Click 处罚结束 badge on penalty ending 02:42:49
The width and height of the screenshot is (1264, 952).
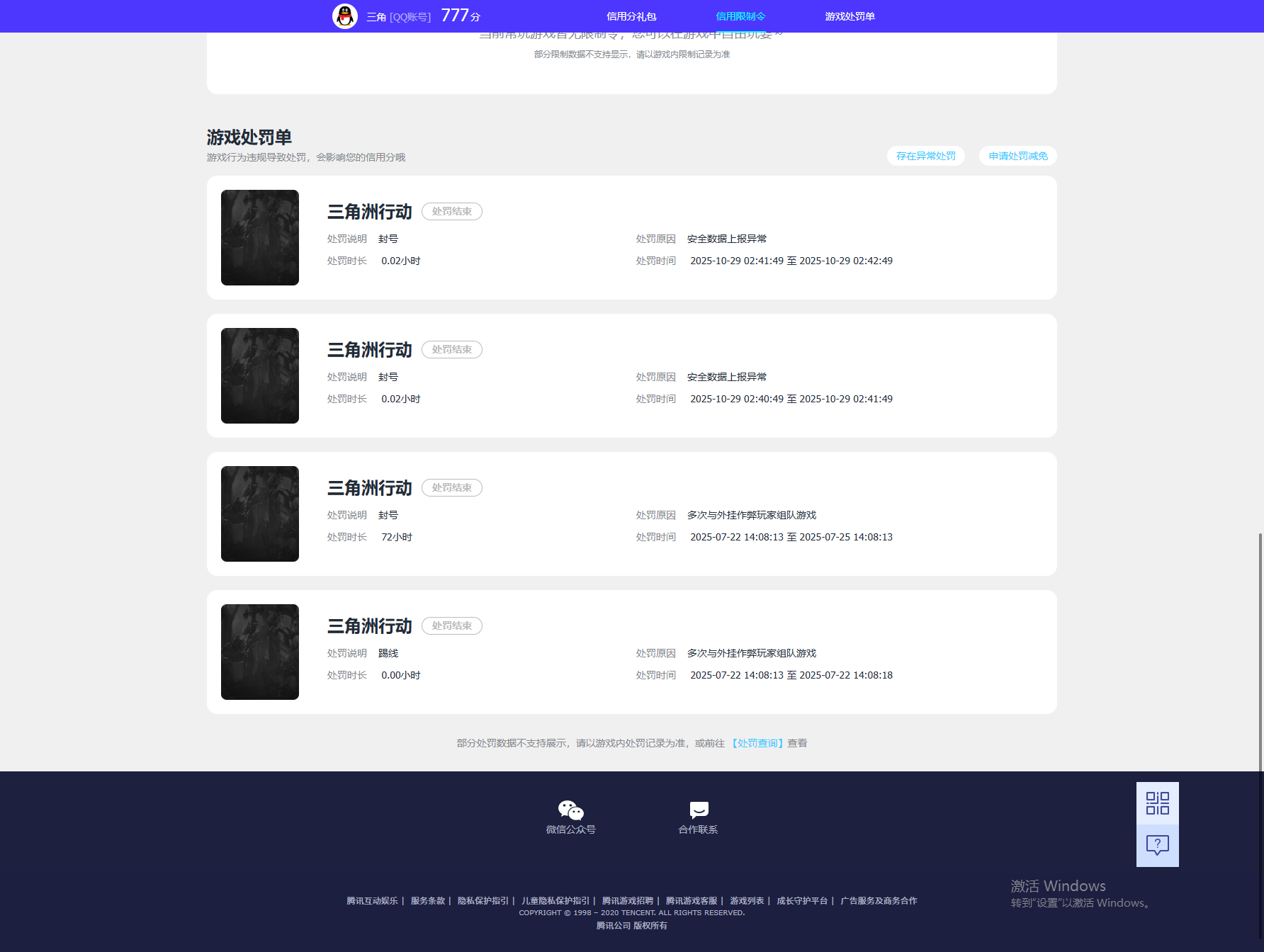452,211
